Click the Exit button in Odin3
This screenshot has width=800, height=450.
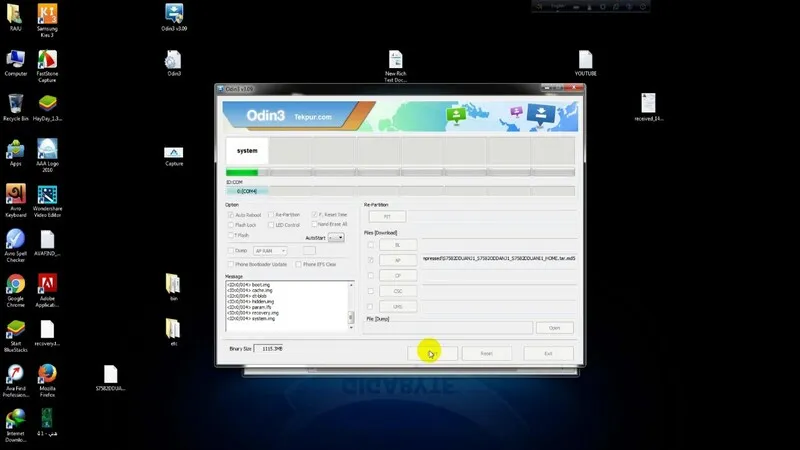coord(548,353)
